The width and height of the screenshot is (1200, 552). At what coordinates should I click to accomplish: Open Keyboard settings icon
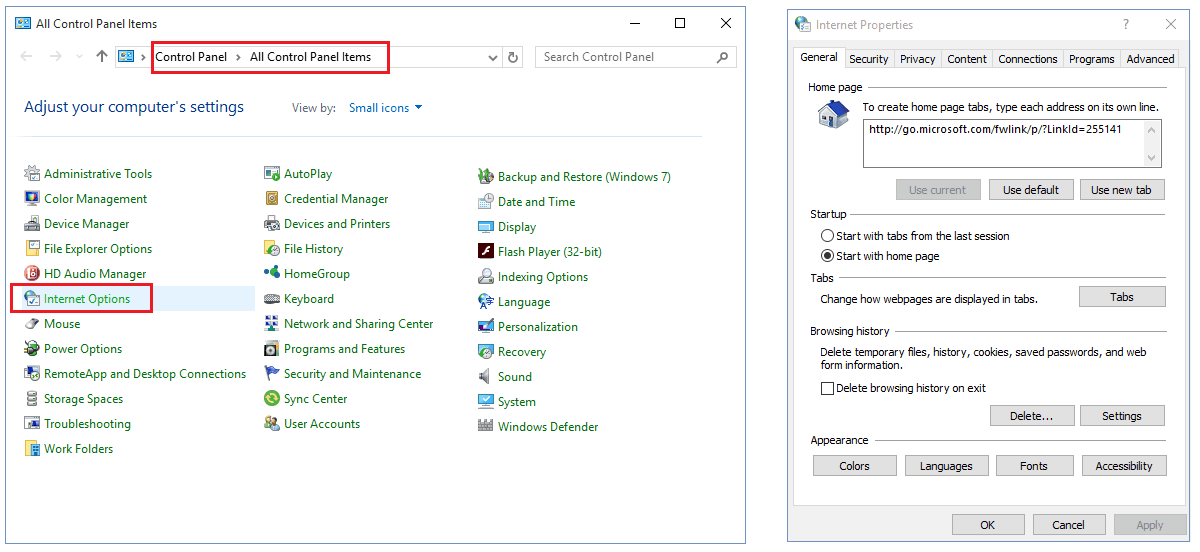pyautogui.click(x=272, y=299)
